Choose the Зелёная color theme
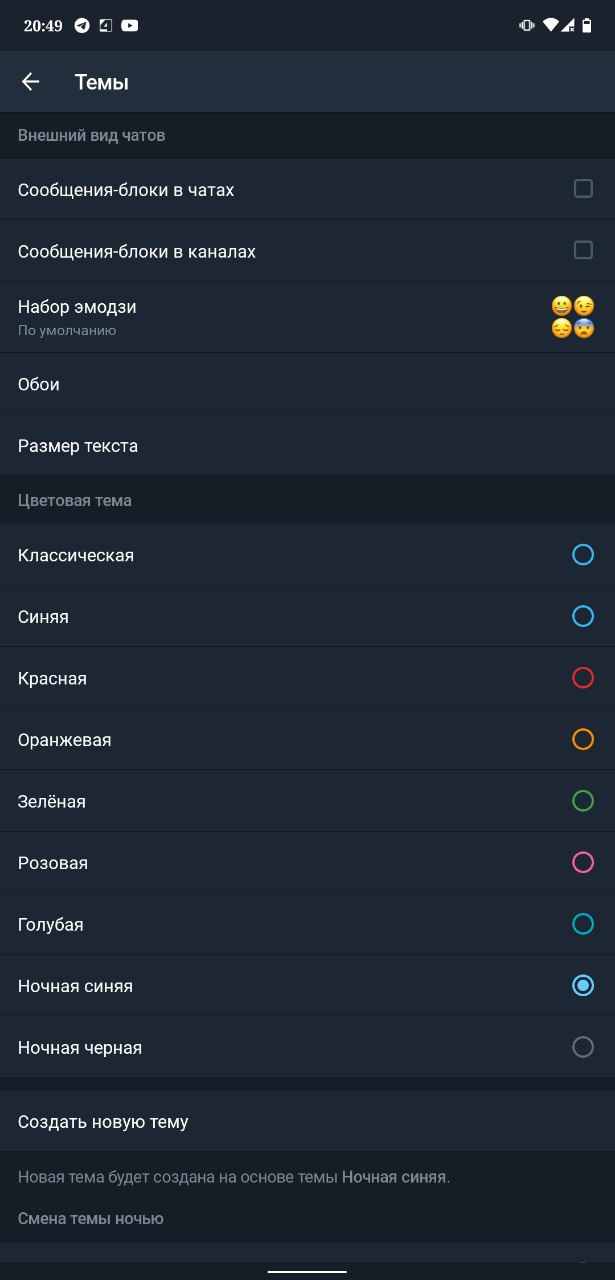 pyautogui.click(x=307, y=801)
